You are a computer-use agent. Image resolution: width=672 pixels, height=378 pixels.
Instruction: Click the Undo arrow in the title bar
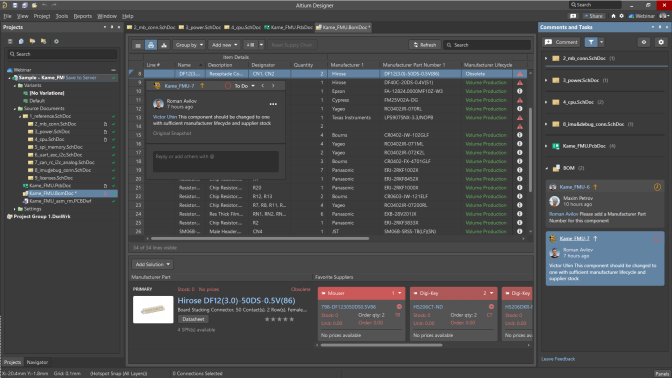(x=44, y=5)
